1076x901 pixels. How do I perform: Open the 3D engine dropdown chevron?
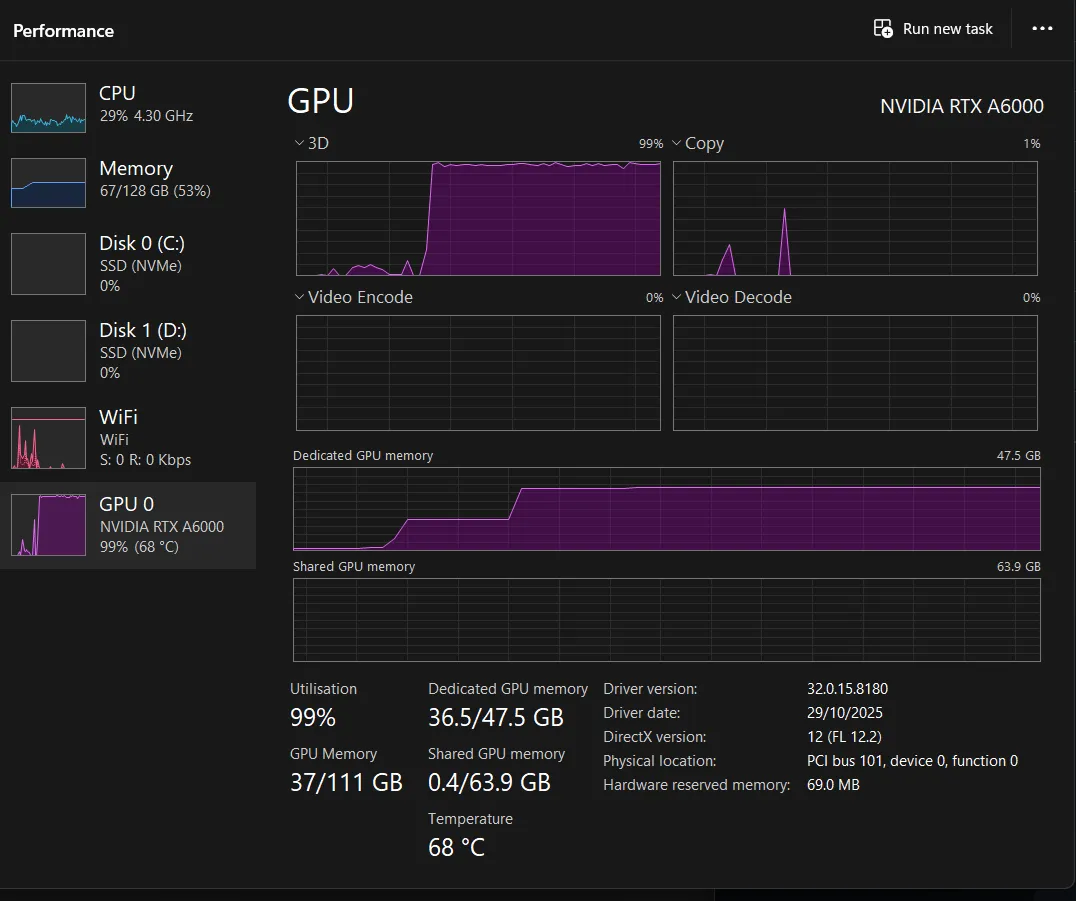coord(299,143)
